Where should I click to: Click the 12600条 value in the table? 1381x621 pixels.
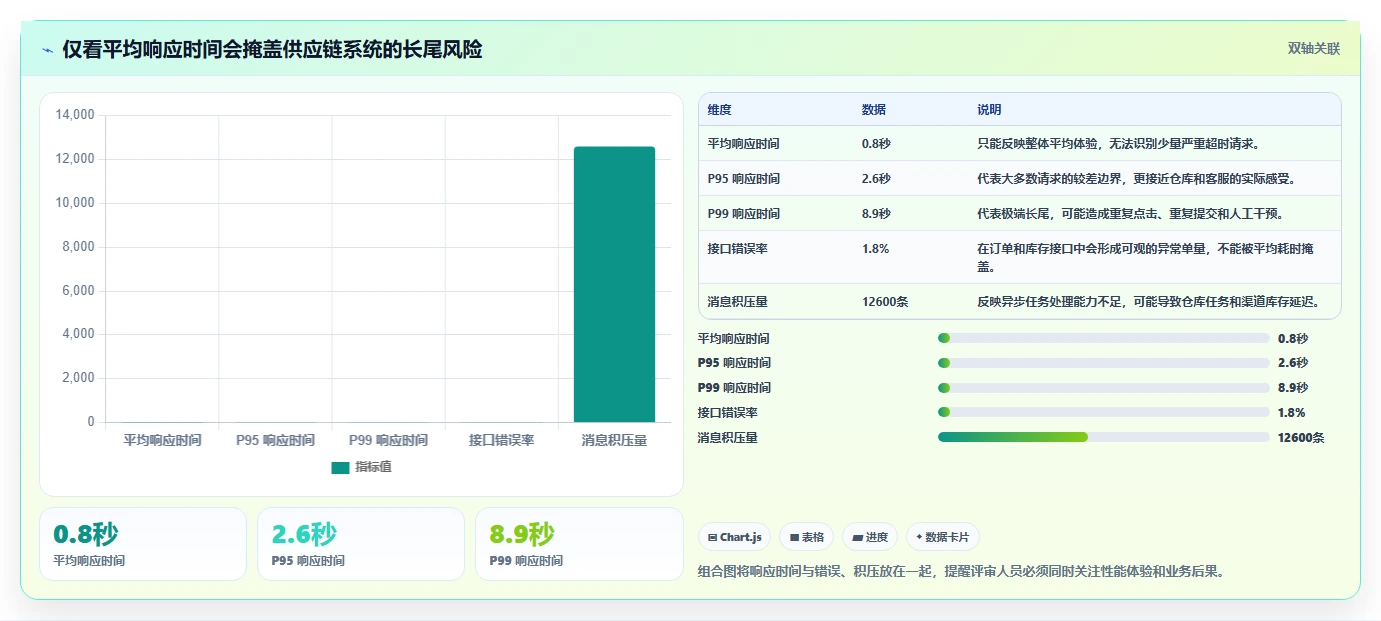pos(884,301)
